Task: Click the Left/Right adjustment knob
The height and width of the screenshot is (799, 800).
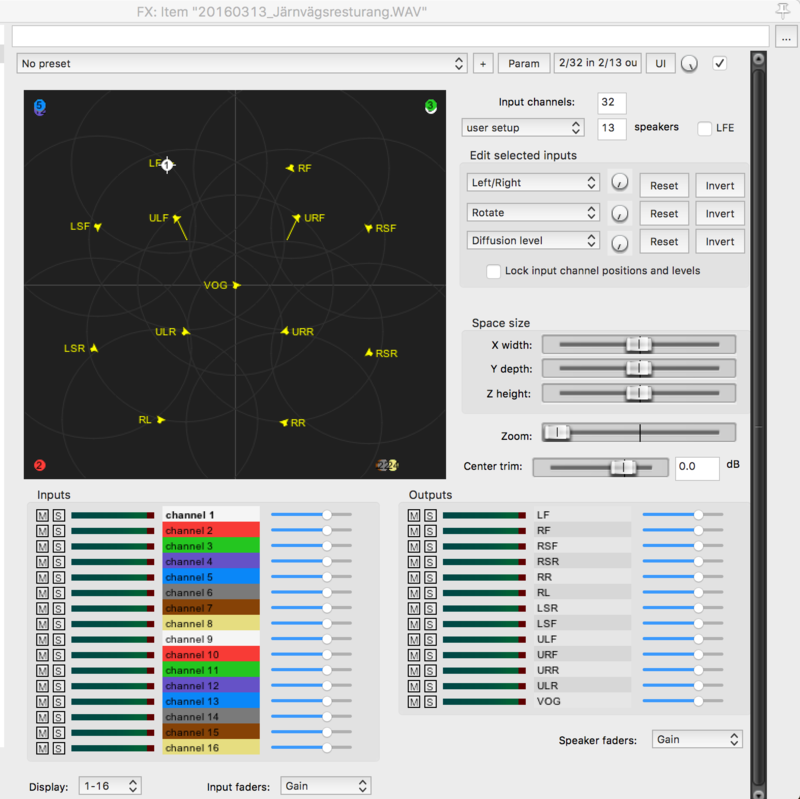Action: (x=620, y=184)
